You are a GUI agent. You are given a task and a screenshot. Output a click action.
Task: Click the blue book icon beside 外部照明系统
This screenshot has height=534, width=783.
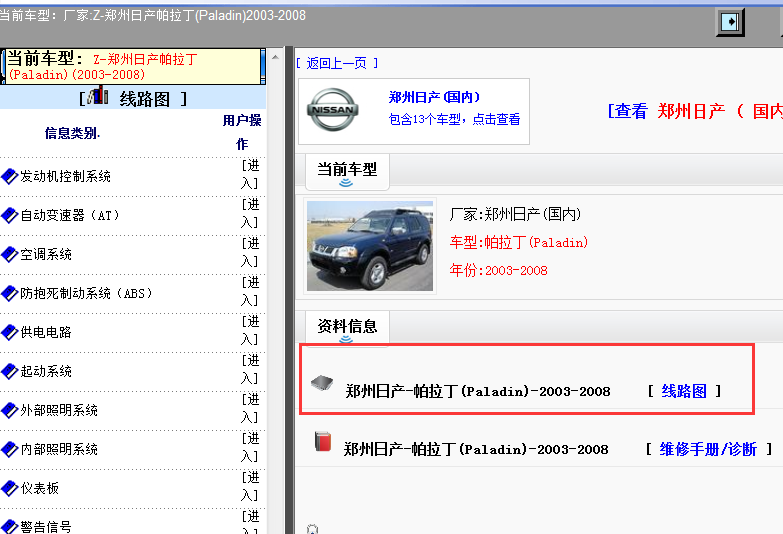[x=9, y=410]
